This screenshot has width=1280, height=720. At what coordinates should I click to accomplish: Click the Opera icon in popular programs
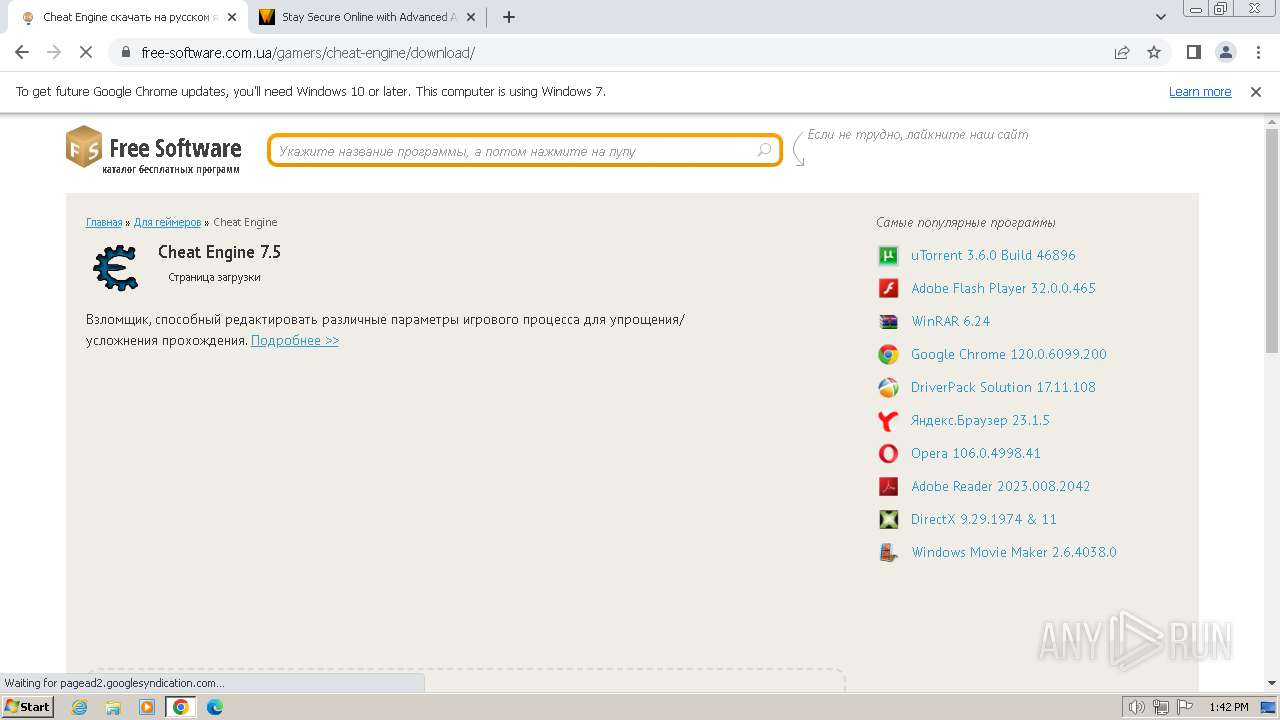pyautogui.click(x=888, y=454)
